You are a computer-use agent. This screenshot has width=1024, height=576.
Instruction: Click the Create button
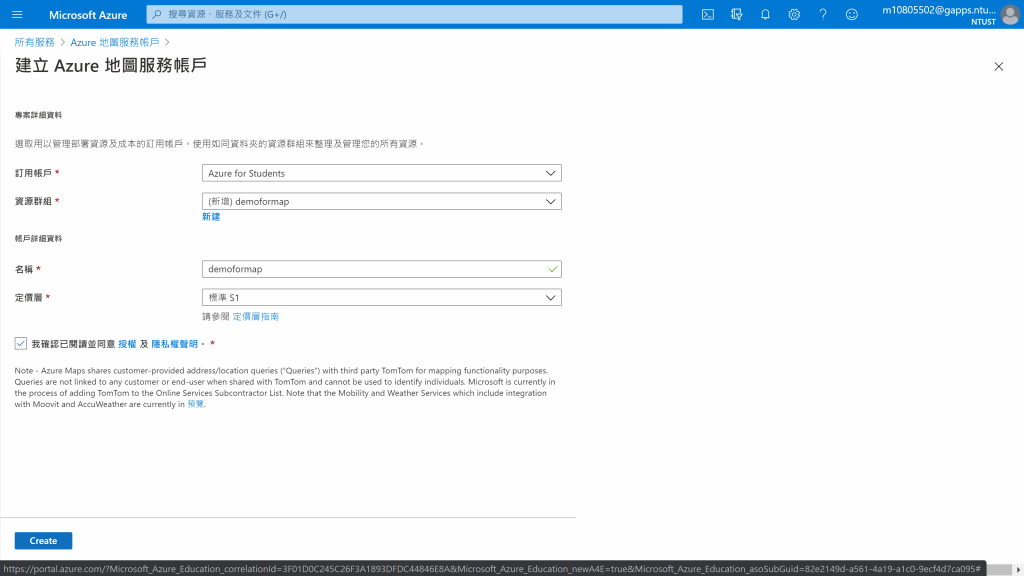tap(43, 541)
